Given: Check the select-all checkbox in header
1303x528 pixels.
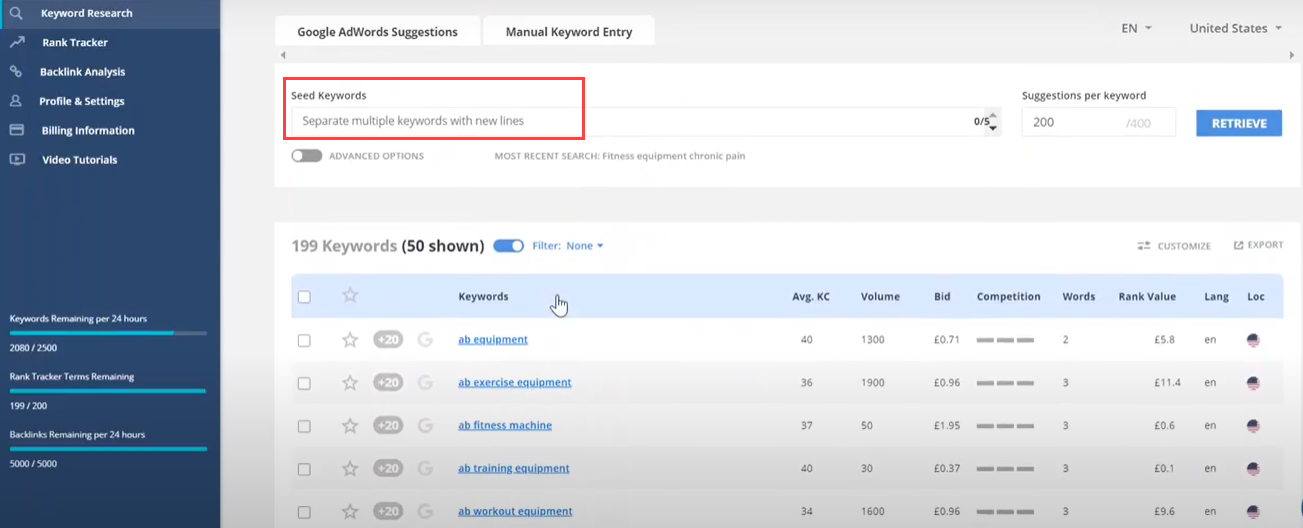Looking at the screenshot, I should [x=304, y=297].
